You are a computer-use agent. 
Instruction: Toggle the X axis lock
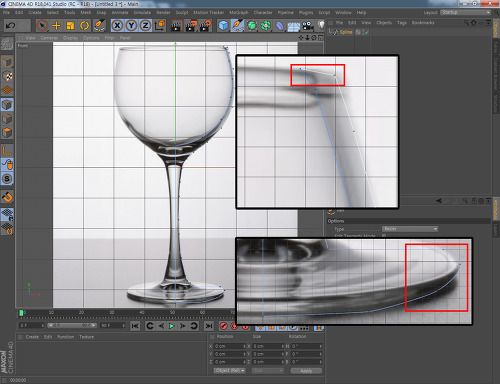(117, 26)
